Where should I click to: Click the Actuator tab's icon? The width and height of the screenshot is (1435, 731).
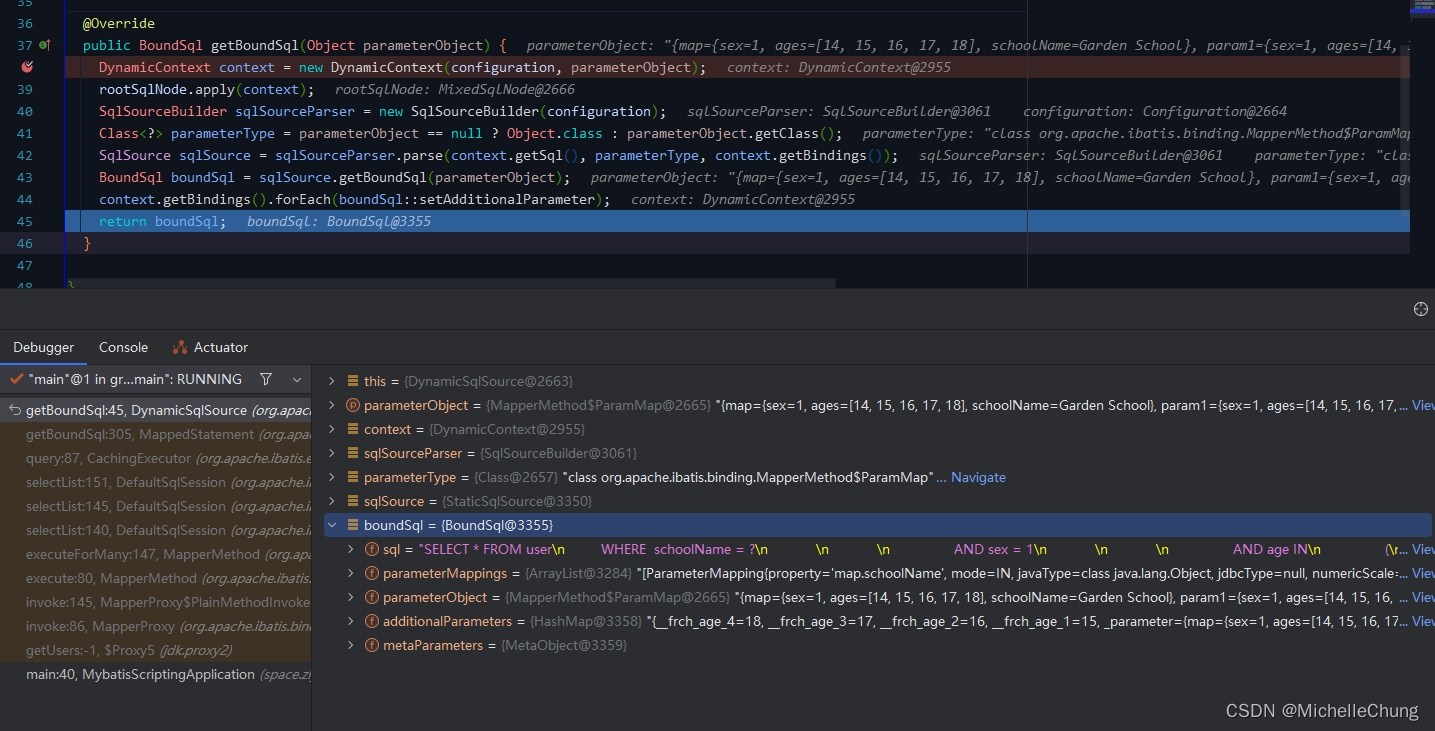pyautogui.click(x=180, y=347)
